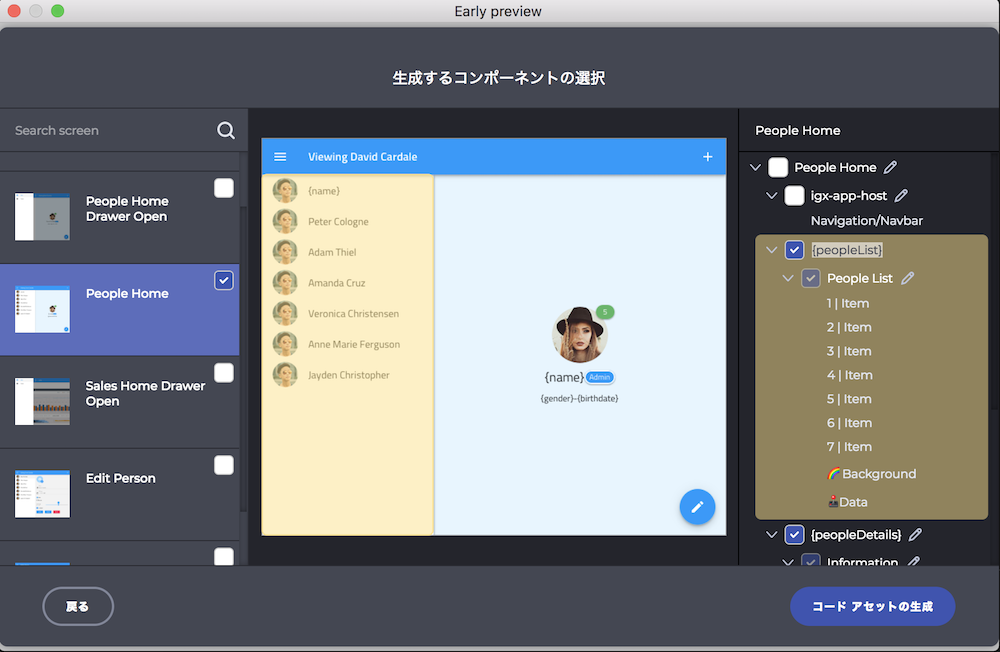
Task: Click the blue pencil edit floating button
Action: (697, 507)
